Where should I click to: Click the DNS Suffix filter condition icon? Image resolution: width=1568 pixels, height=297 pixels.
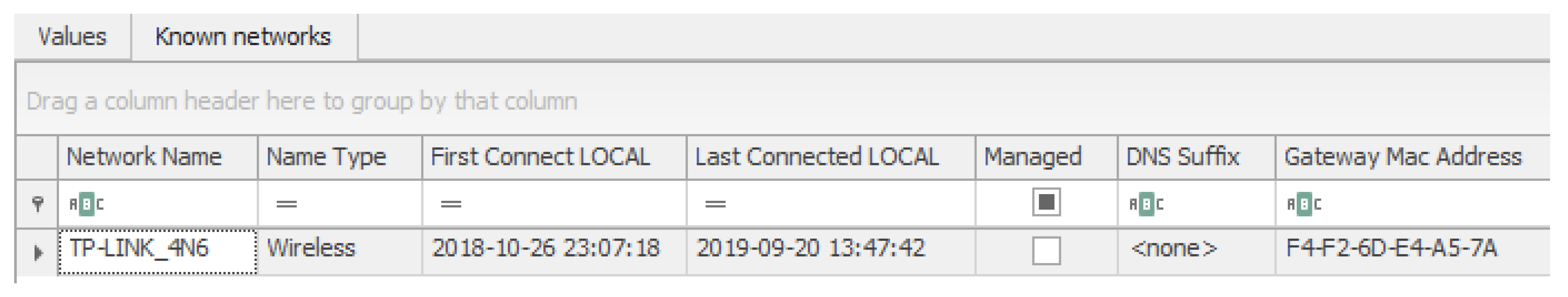(1146, 204)
